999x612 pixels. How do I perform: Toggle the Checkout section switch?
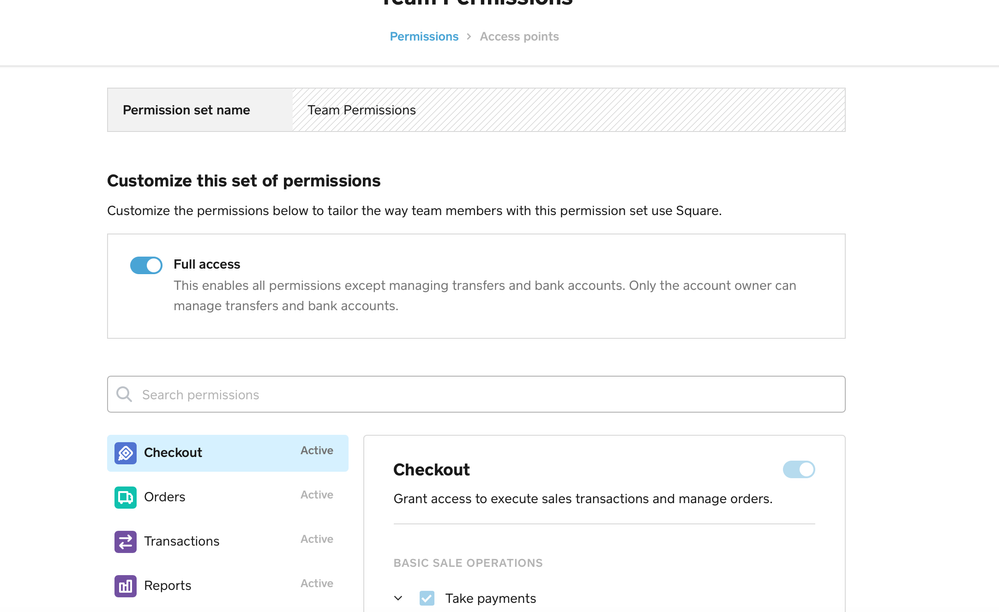tap(798, 470)
